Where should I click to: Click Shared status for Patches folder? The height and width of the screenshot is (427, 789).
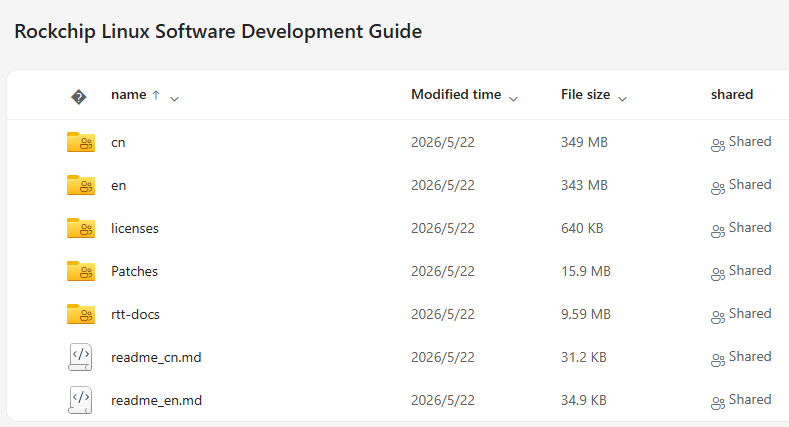750,271
